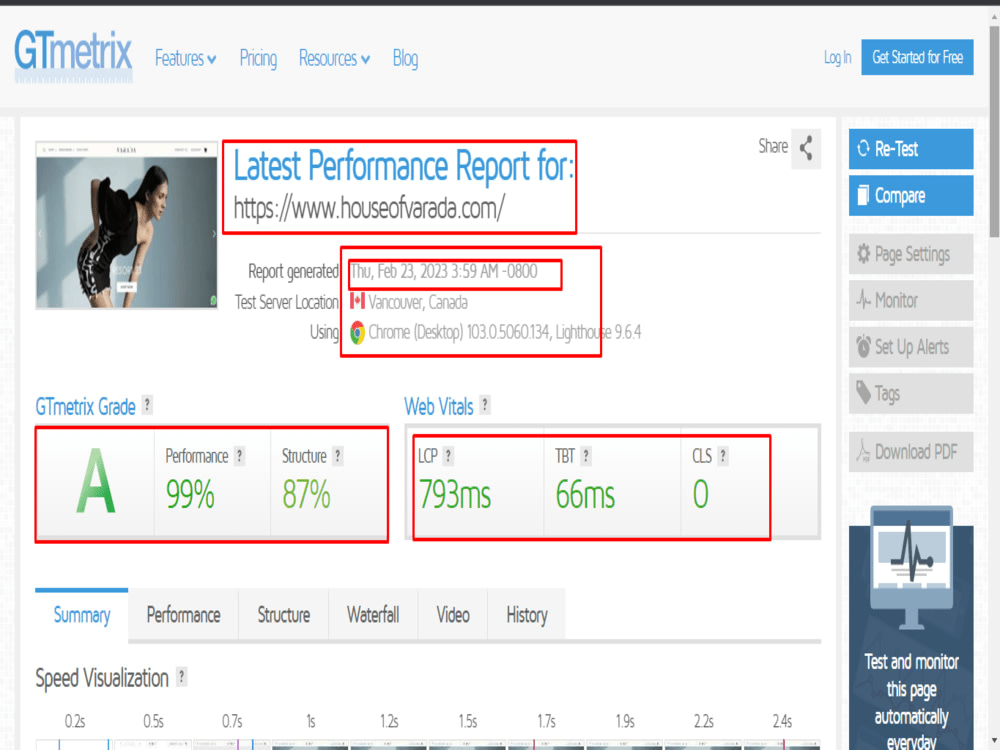The image size is (1000, 750).
Task: Click the report generated date text
Action: coord(444,272)
